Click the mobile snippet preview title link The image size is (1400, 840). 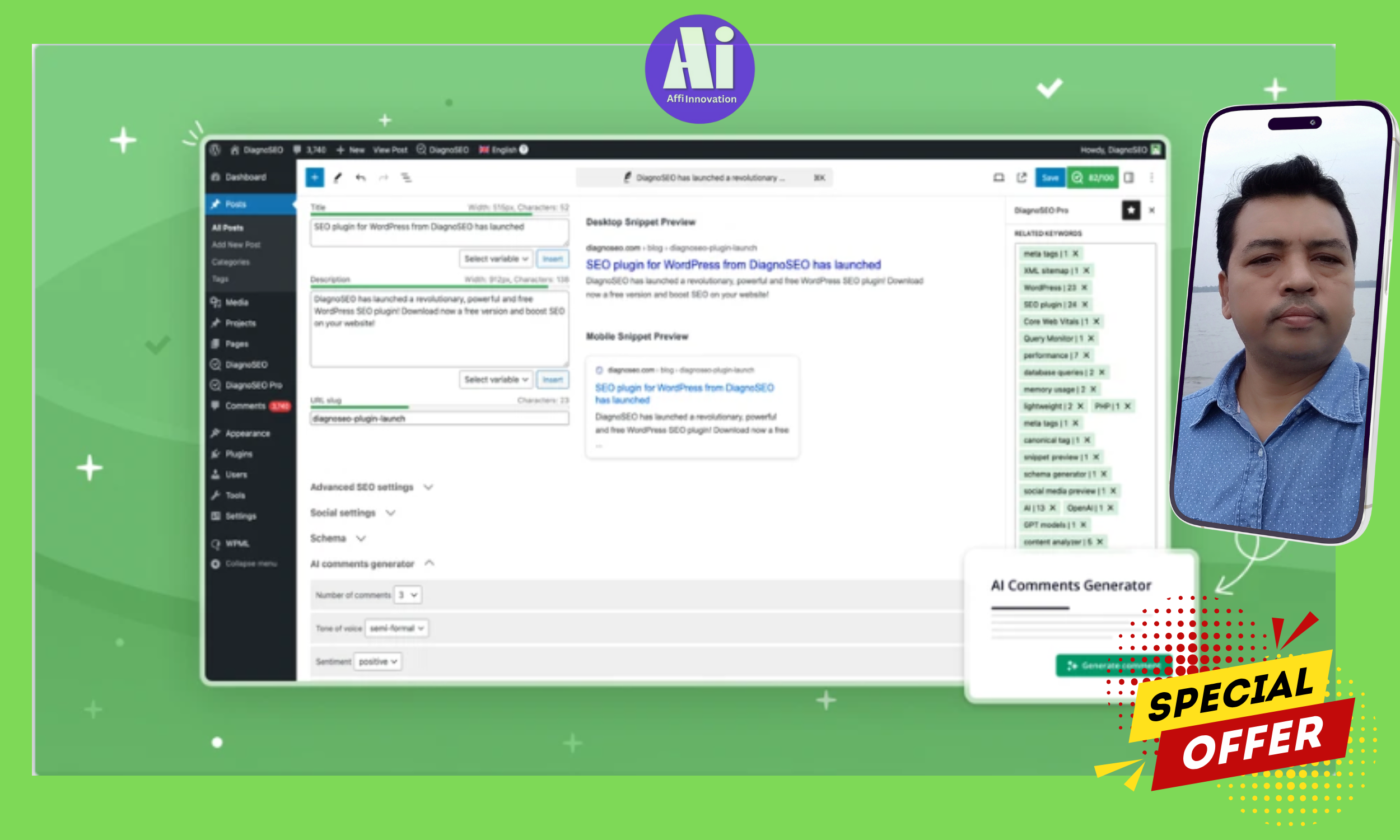coord(685,393)
